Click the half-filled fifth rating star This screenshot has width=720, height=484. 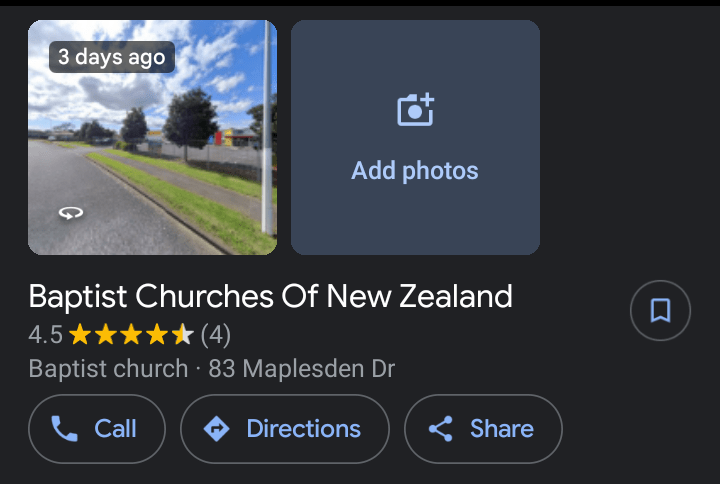[183, 334]
